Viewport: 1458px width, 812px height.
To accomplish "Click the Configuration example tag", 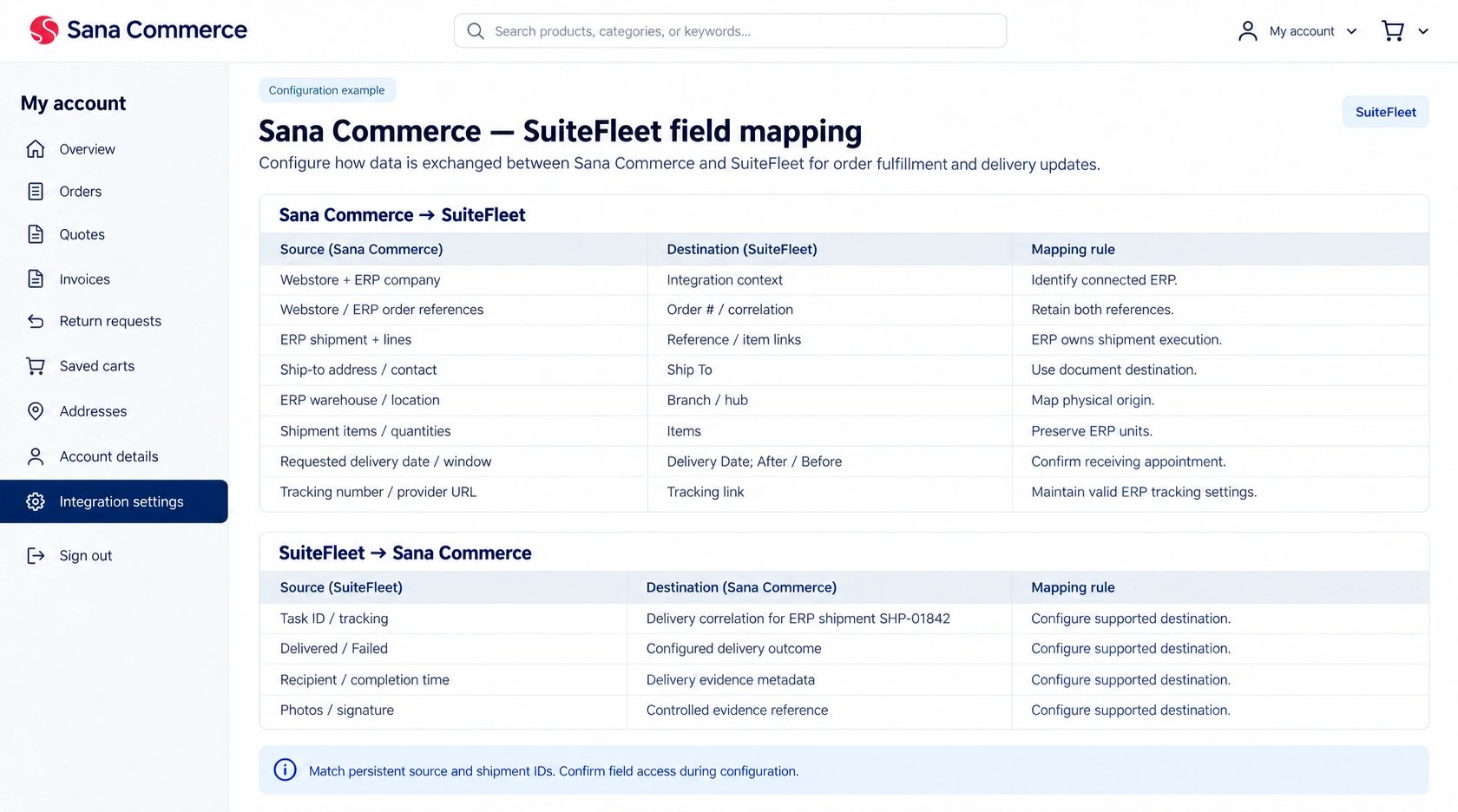I will click(327, 90).
